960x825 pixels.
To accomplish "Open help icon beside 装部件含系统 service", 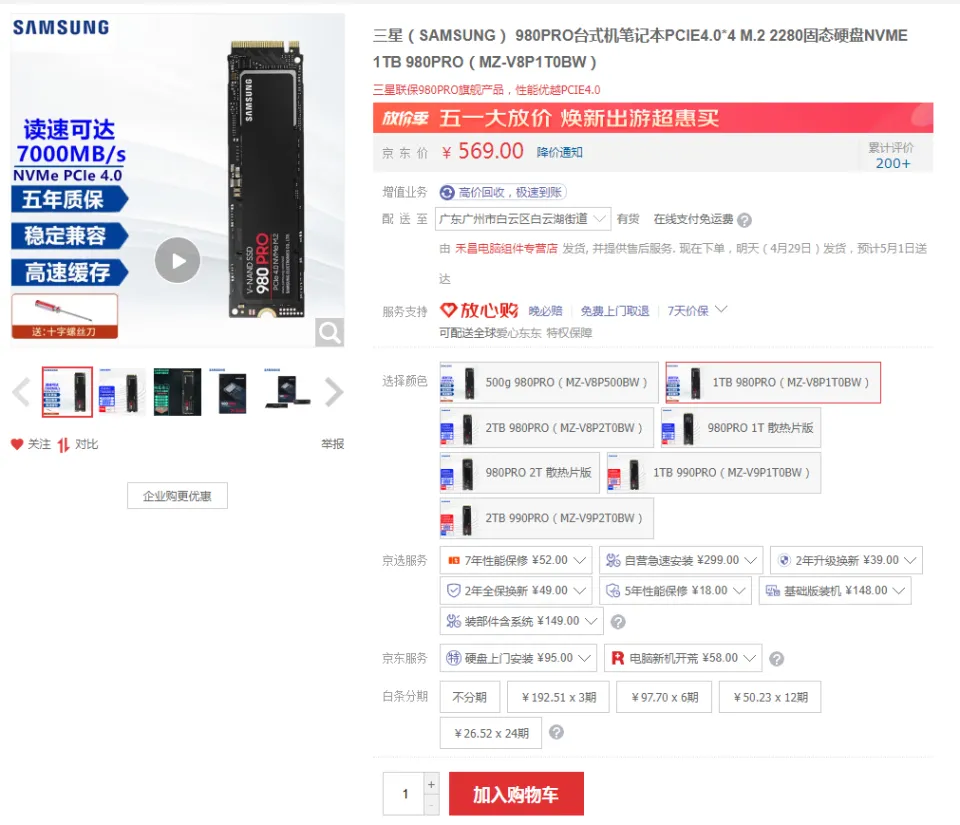I will coord(618,622).
